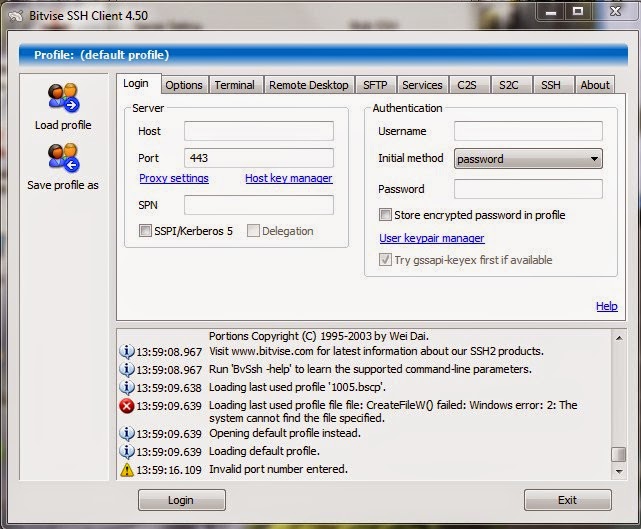The width and height of the screenshot is (641, 529).
Task: Click info icon beside 'Loading last used profile 1005.bscp'
Action: click(x=127, y=387)
